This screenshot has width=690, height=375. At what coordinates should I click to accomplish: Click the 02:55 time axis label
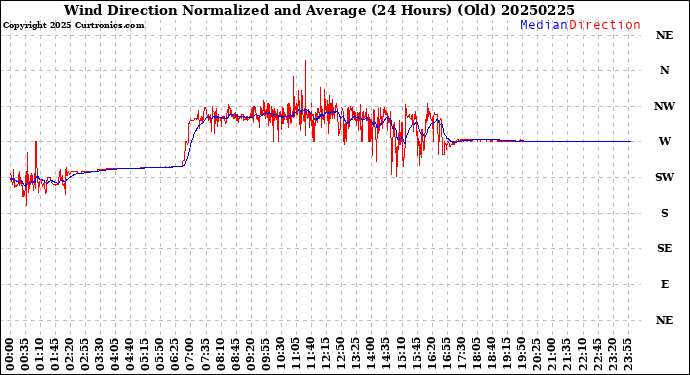(x=85, y=354)
